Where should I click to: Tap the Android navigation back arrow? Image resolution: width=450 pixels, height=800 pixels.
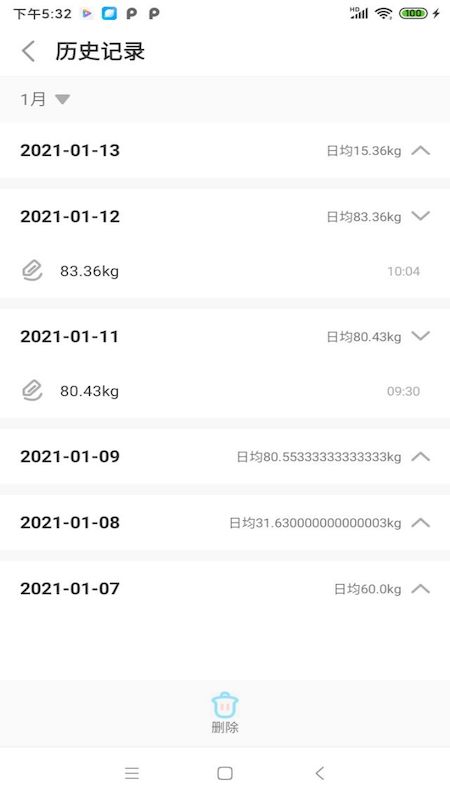[x=319, y=773]
